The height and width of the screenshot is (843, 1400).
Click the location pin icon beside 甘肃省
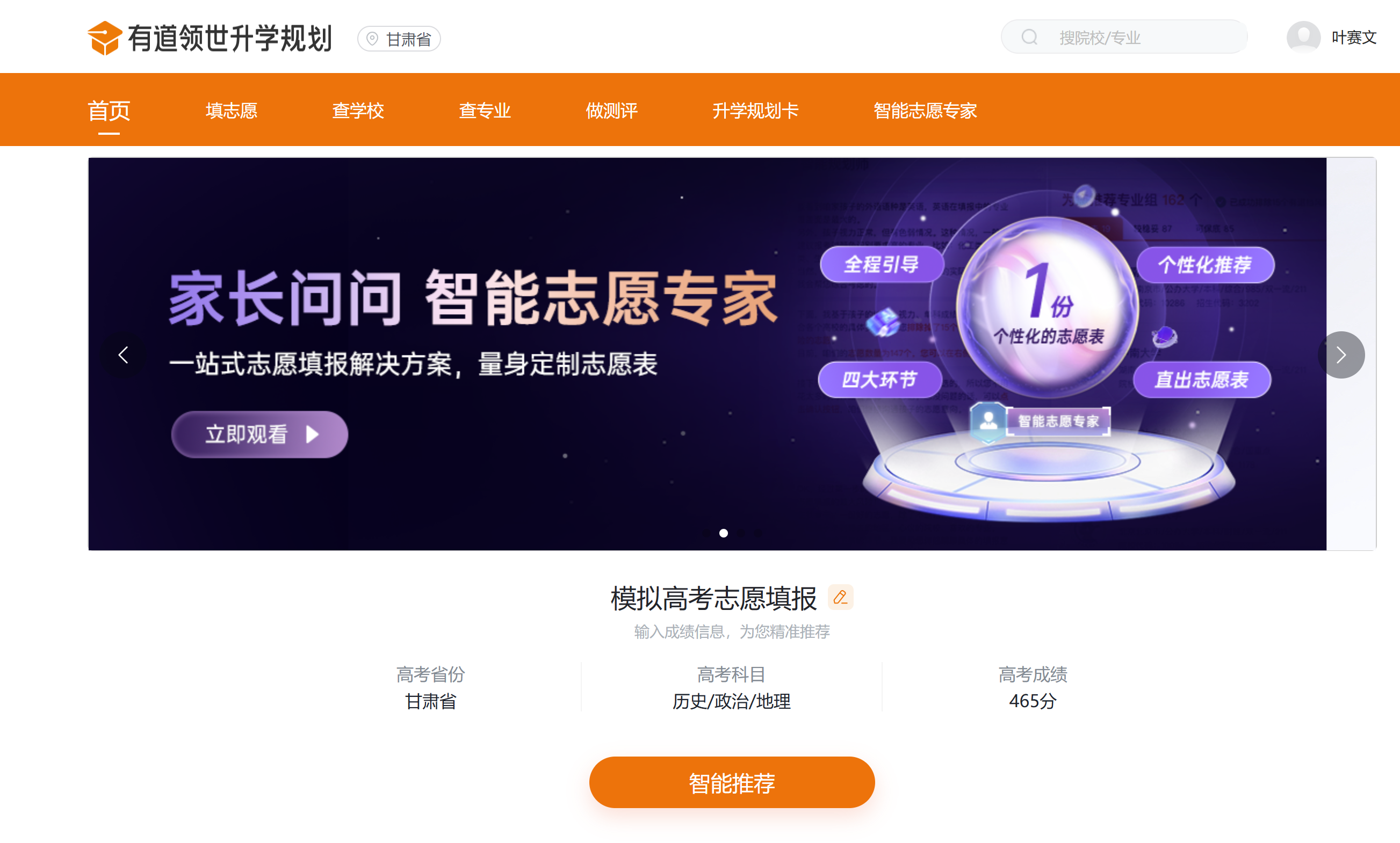[x=372, y=39]
